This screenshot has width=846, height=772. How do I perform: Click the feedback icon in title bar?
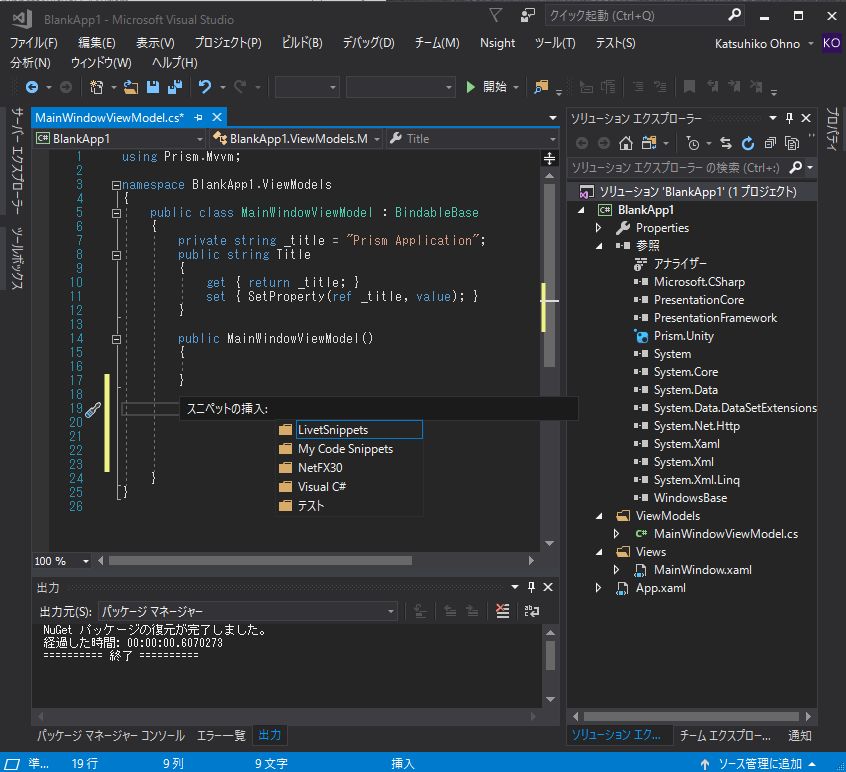click(527, 16)
